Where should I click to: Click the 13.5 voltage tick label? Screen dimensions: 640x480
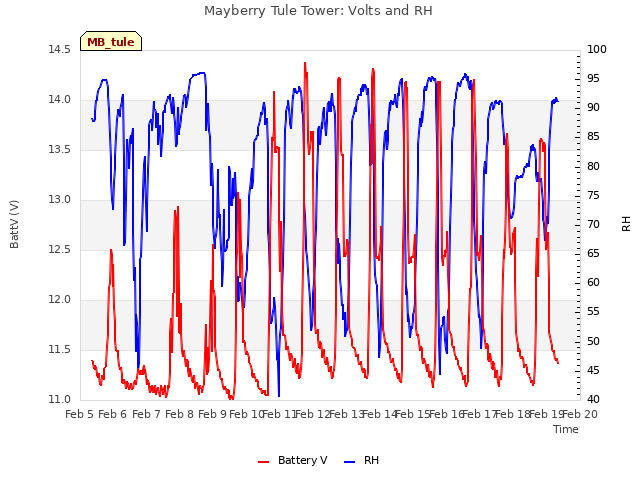tap(60, 149)
